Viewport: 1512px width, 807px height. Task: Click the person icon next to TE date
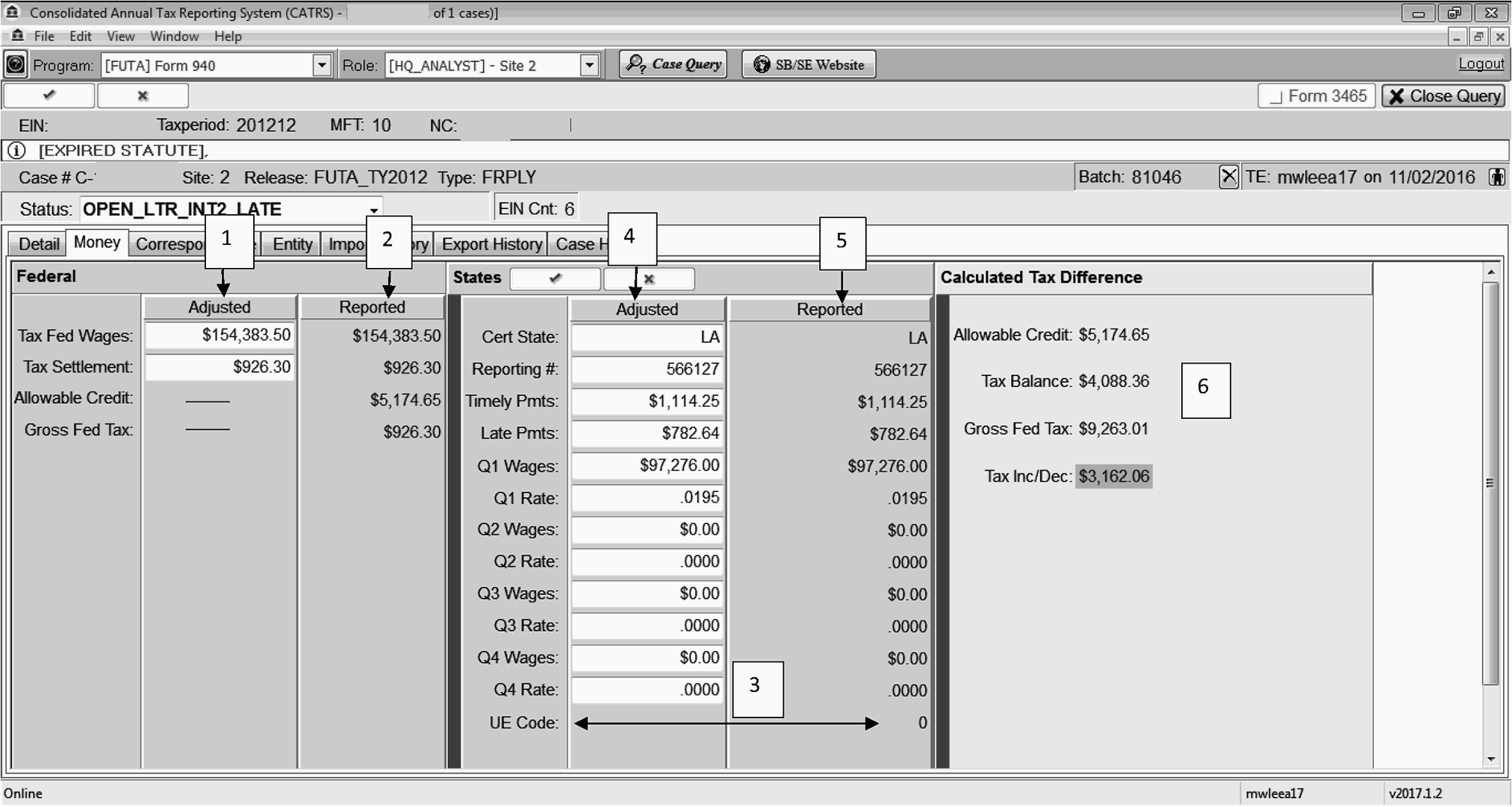(x=1496, y=177)
